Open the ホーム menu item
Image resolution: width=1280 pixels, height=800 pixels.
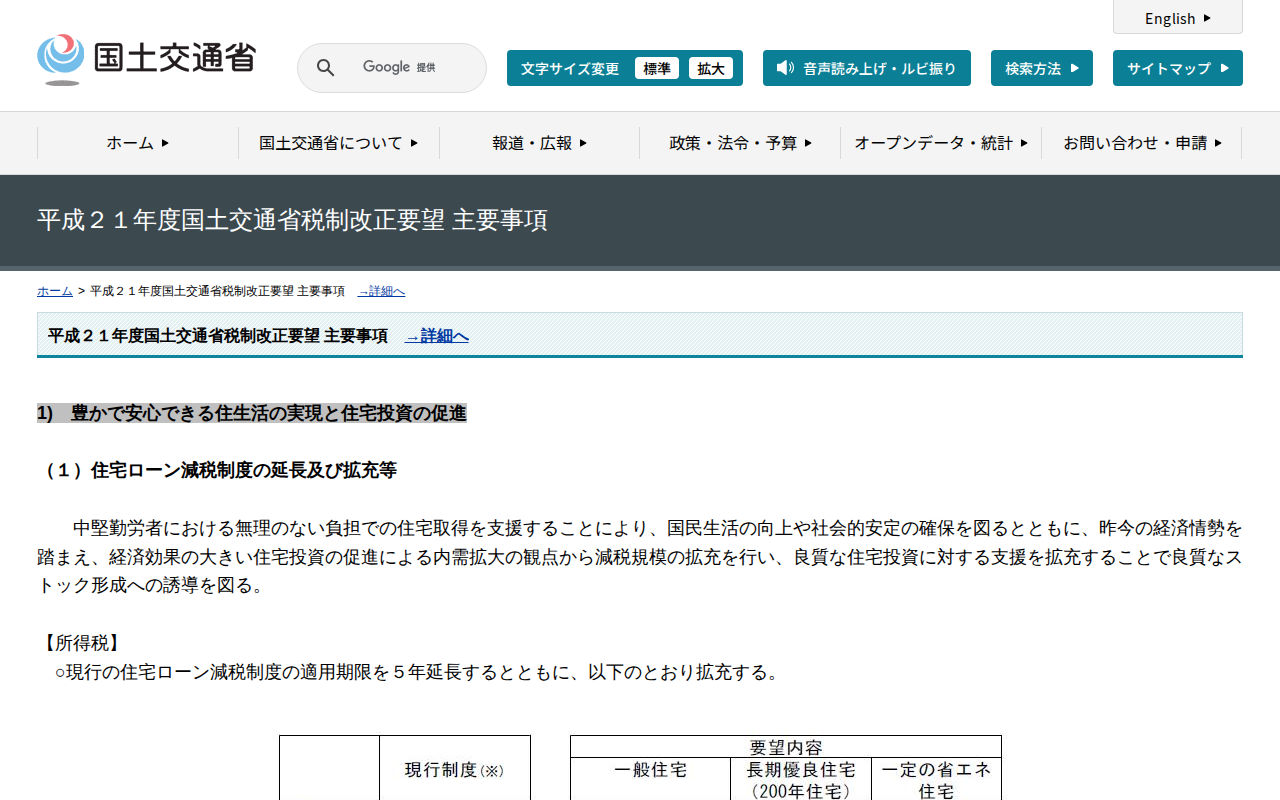(138, 143)
